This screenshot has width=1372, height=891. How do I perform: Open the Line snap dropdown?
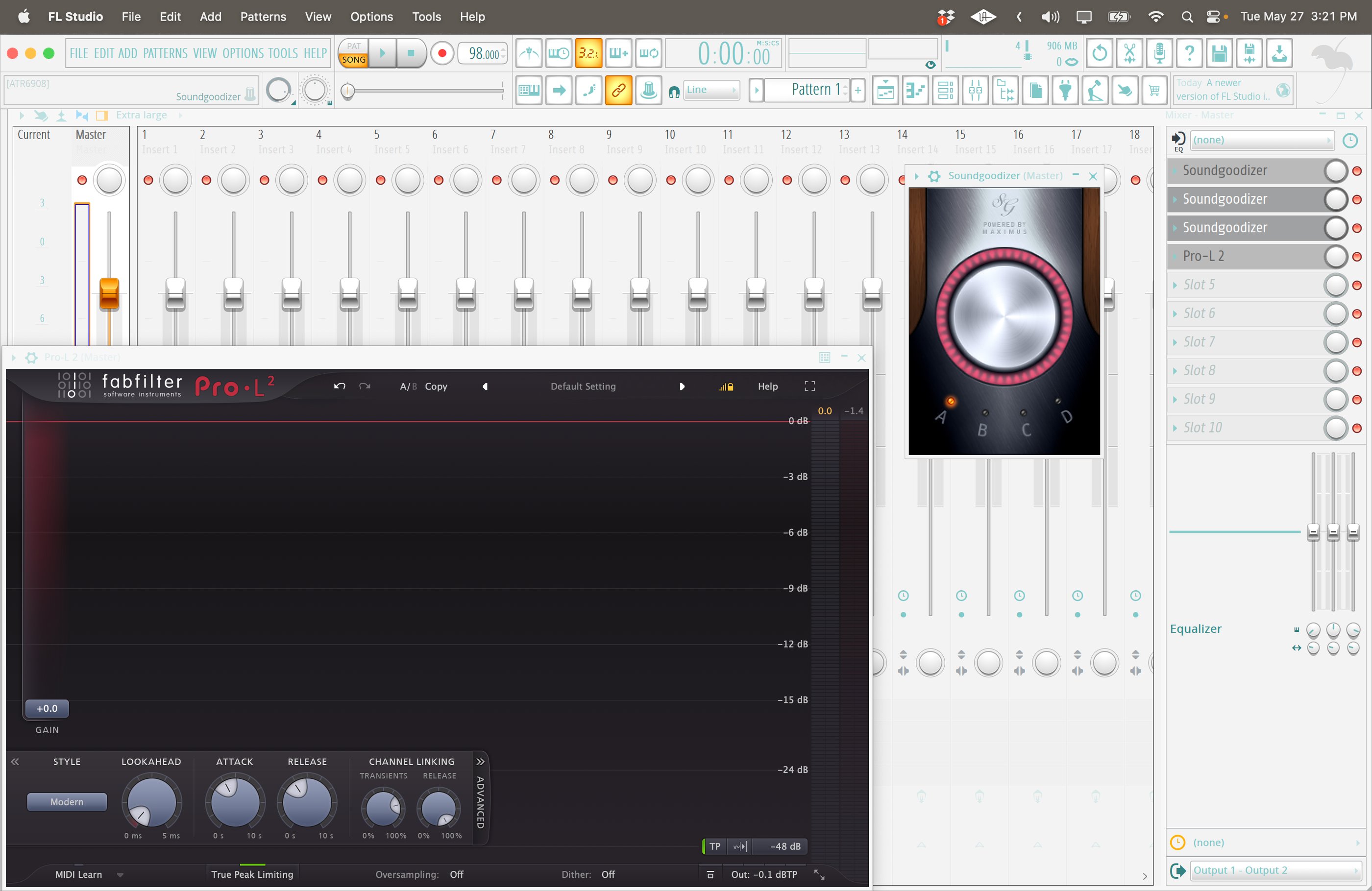pos(711,90)
